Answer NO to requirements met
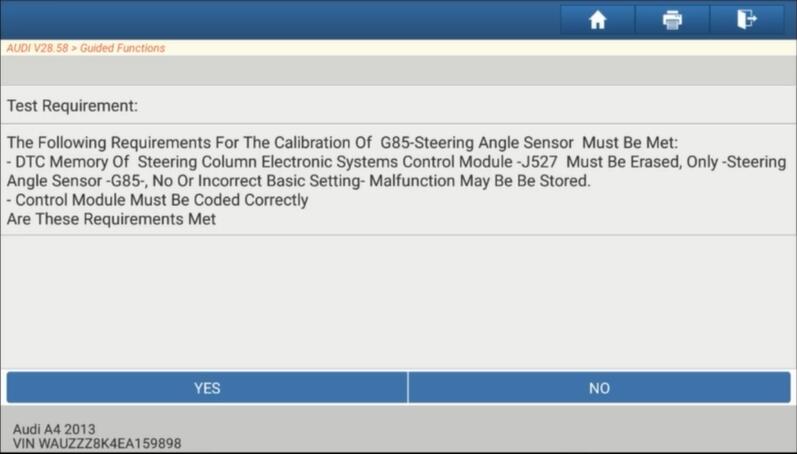797x454 pixels. coord(599,388)
